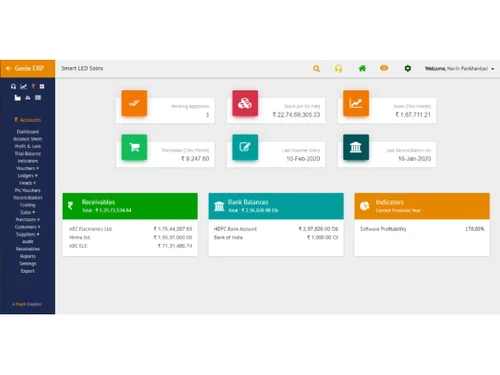Click the dark bank Reconciliation tile icon
The image size is (500, 375).
356,147
